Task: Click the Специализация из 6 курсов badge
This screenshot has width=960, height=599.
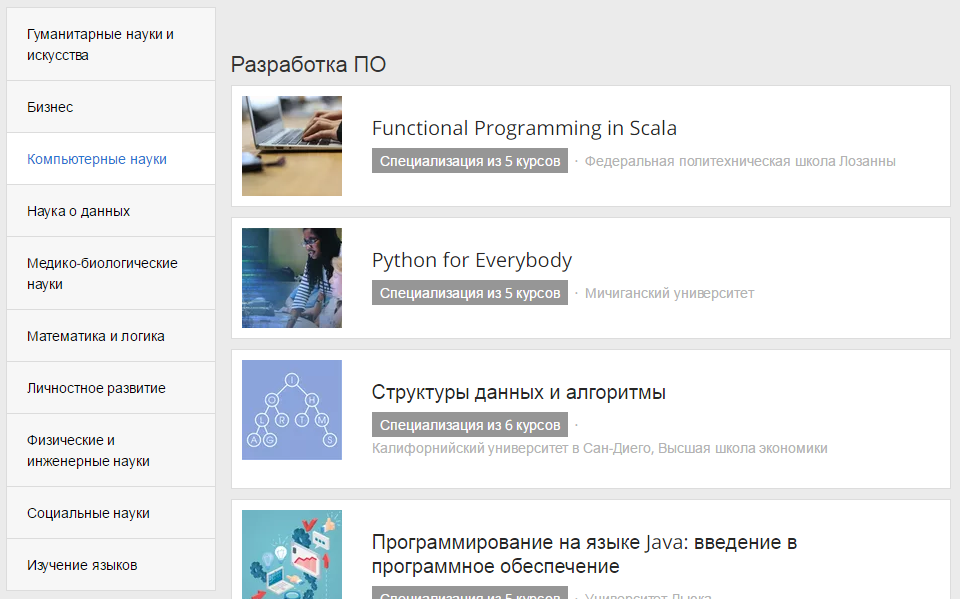Action: [x=469, y=424]
